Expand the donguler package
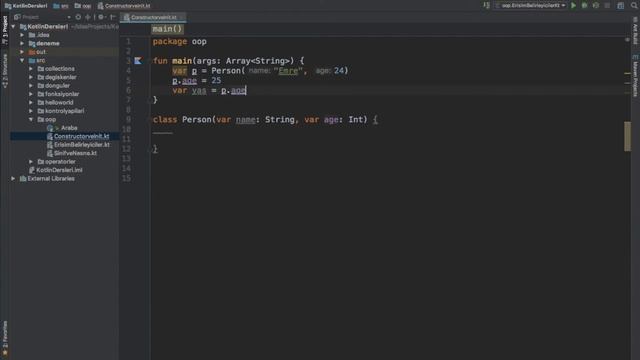The width and height of the screenshot is (640, 360). [31, 86]
